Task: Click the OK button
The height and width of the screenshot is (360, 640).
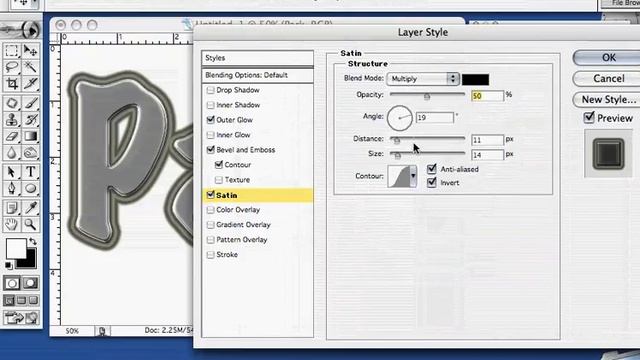Action: (608, 58)
